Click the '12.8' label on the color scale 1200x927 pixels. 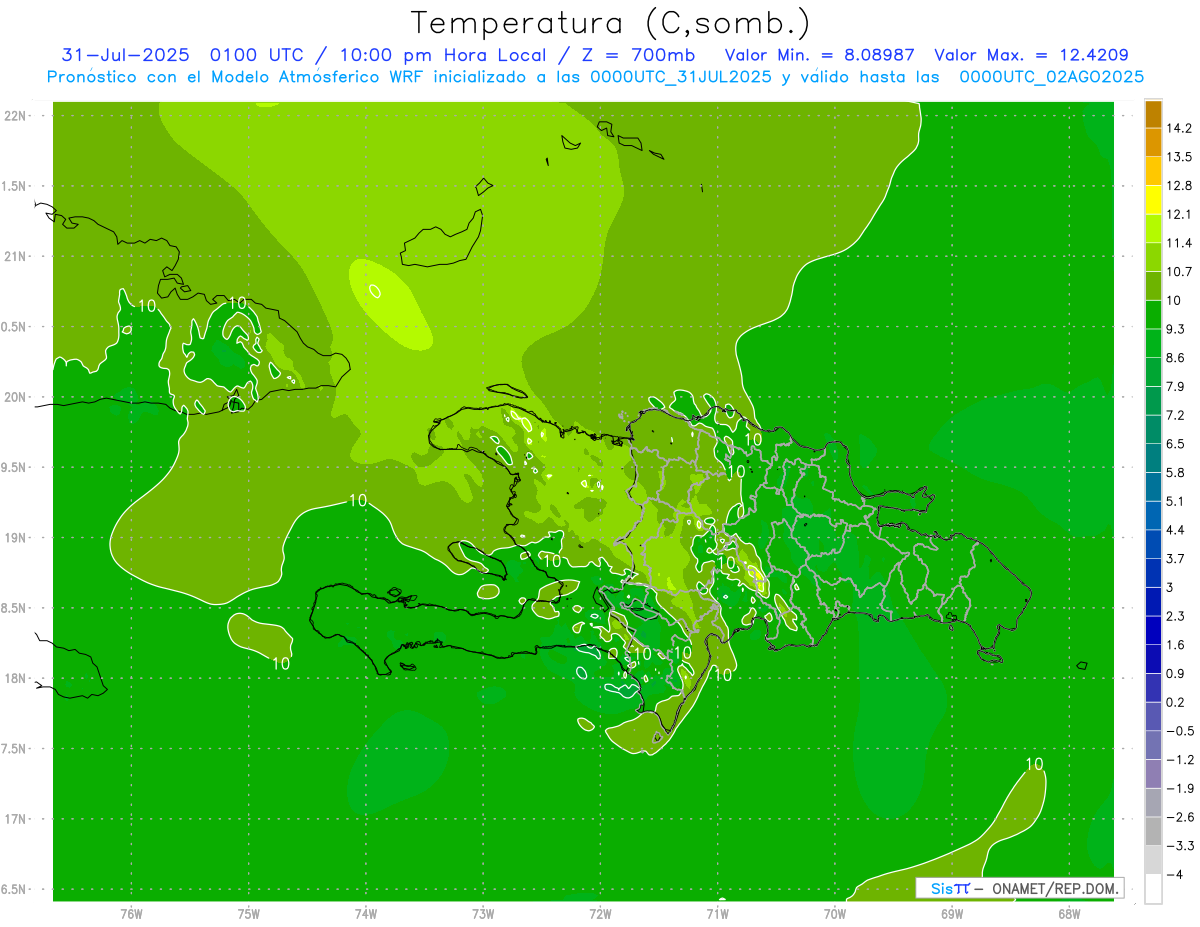click(x=1178, y=185)
